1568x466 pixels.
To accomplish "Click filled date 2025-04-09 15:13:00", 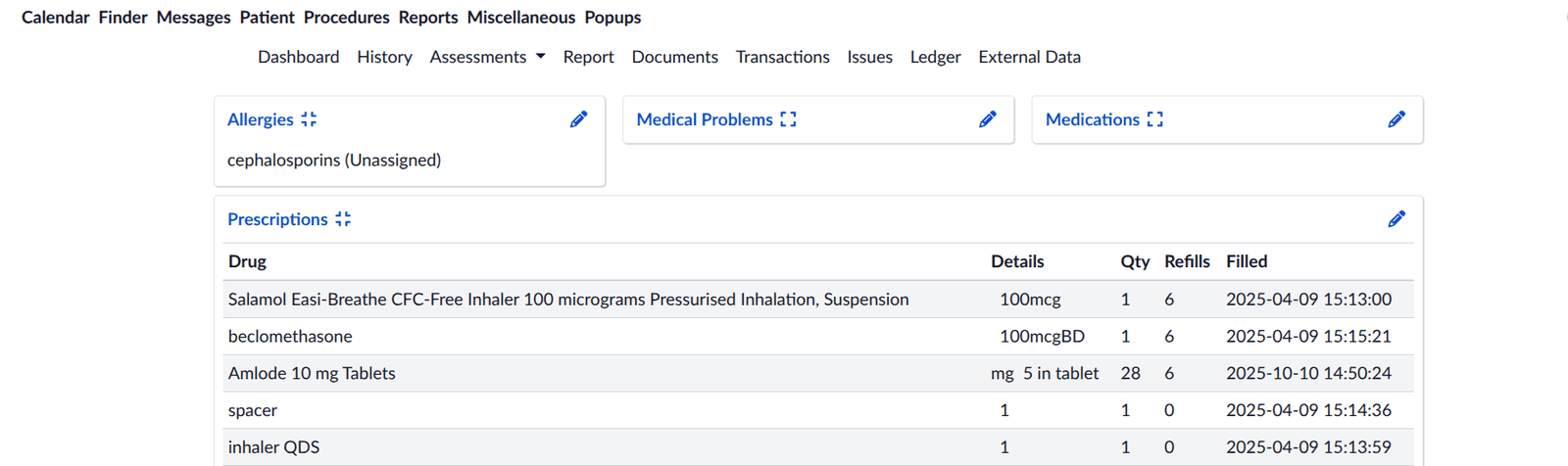I will tap(1308, 300).
